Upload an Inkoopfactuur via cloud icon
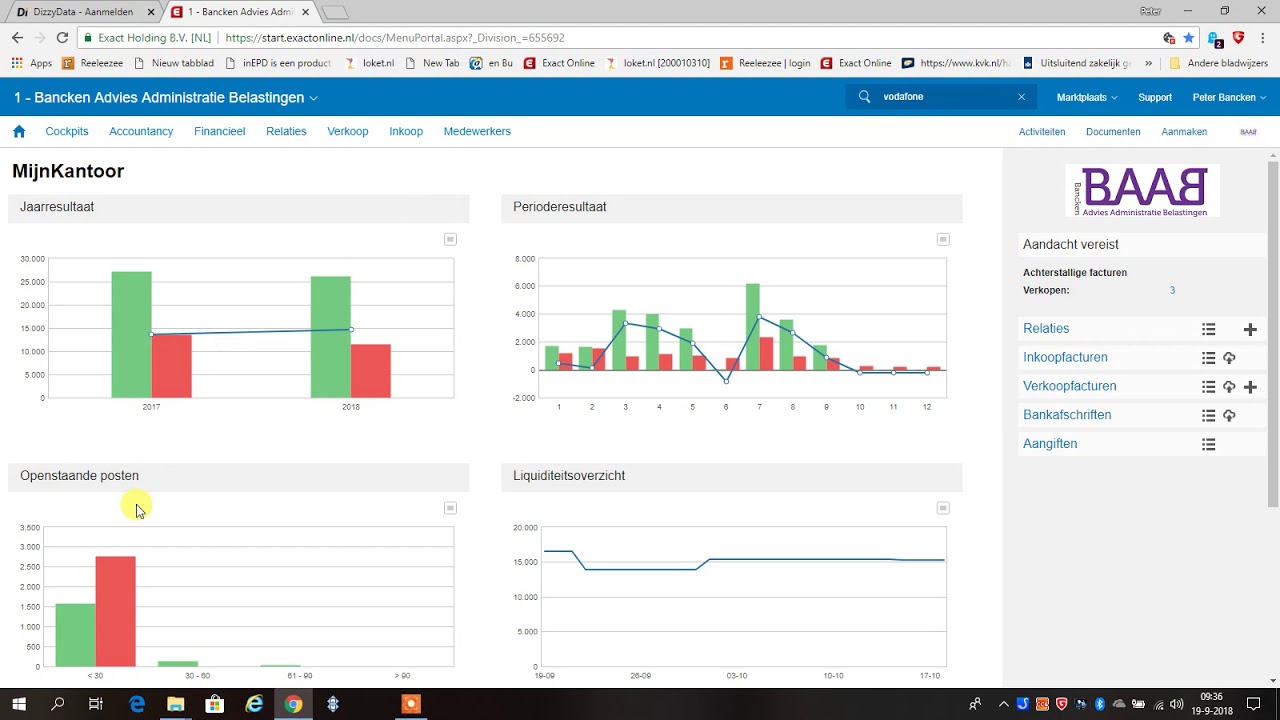This screenshot has height=720, width=1280. 1230,358
